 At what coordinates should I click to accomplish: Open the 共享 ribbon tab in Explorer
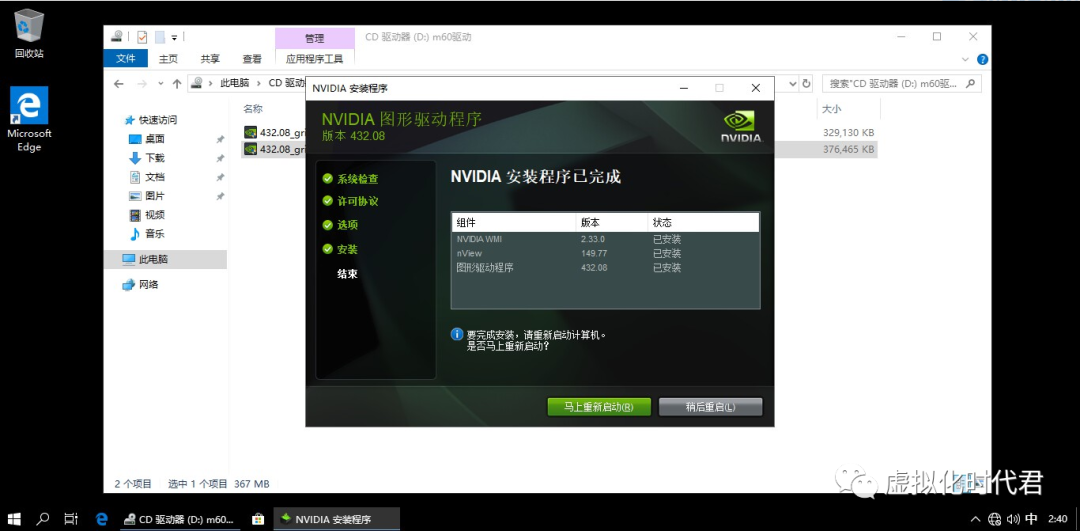tap(210, 59)
